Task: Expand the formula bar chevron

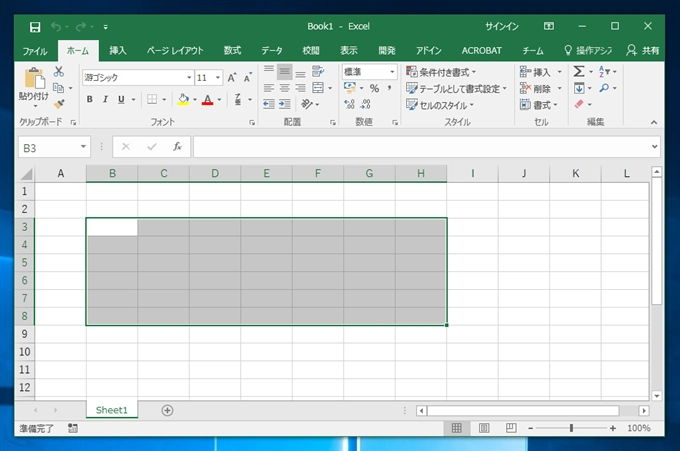Action: pos(654,147)
